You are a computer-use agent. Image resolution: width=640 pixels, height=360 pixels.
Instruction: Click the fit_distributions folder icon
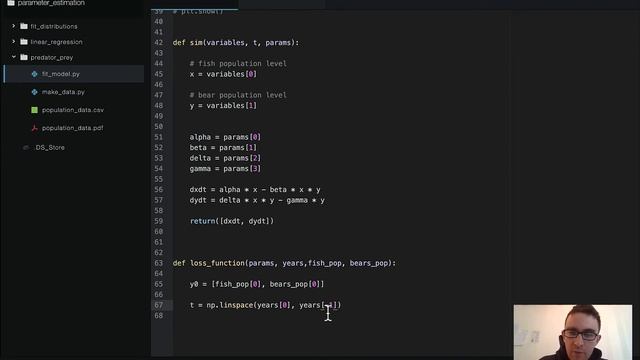24,26
